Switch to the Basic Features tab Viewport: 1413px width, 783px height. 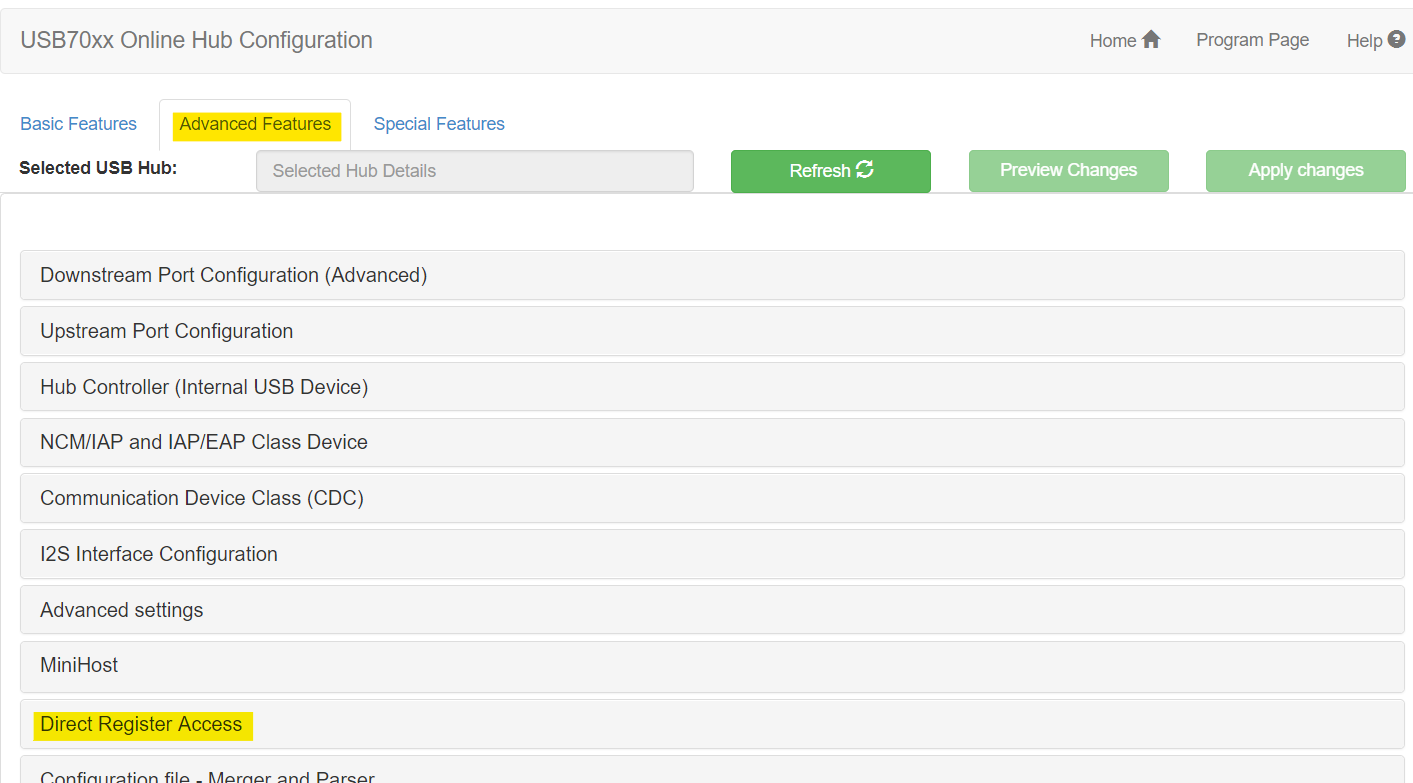pyautogui.click(x=78, y=123)
